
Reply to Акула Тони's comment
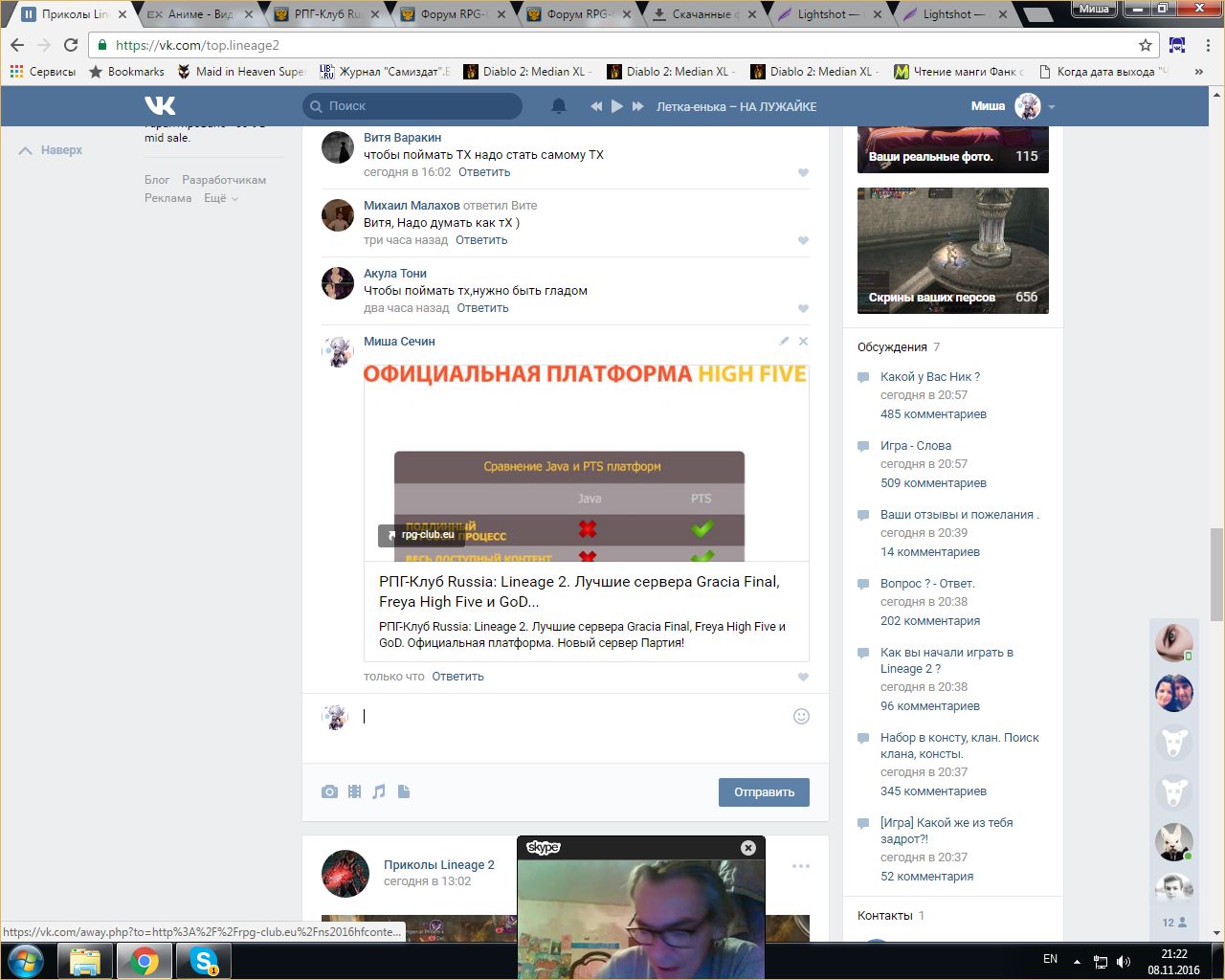tap(482, 308)
